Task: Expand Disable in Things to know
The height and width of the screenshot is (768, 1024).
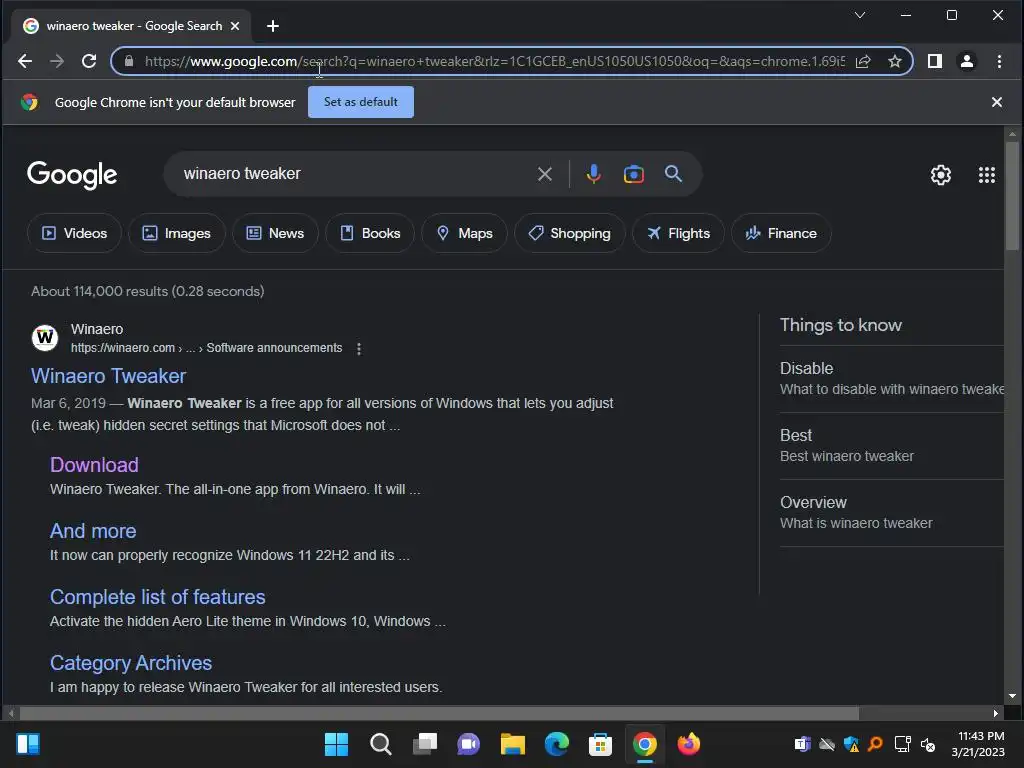Action: pos(891,378)
